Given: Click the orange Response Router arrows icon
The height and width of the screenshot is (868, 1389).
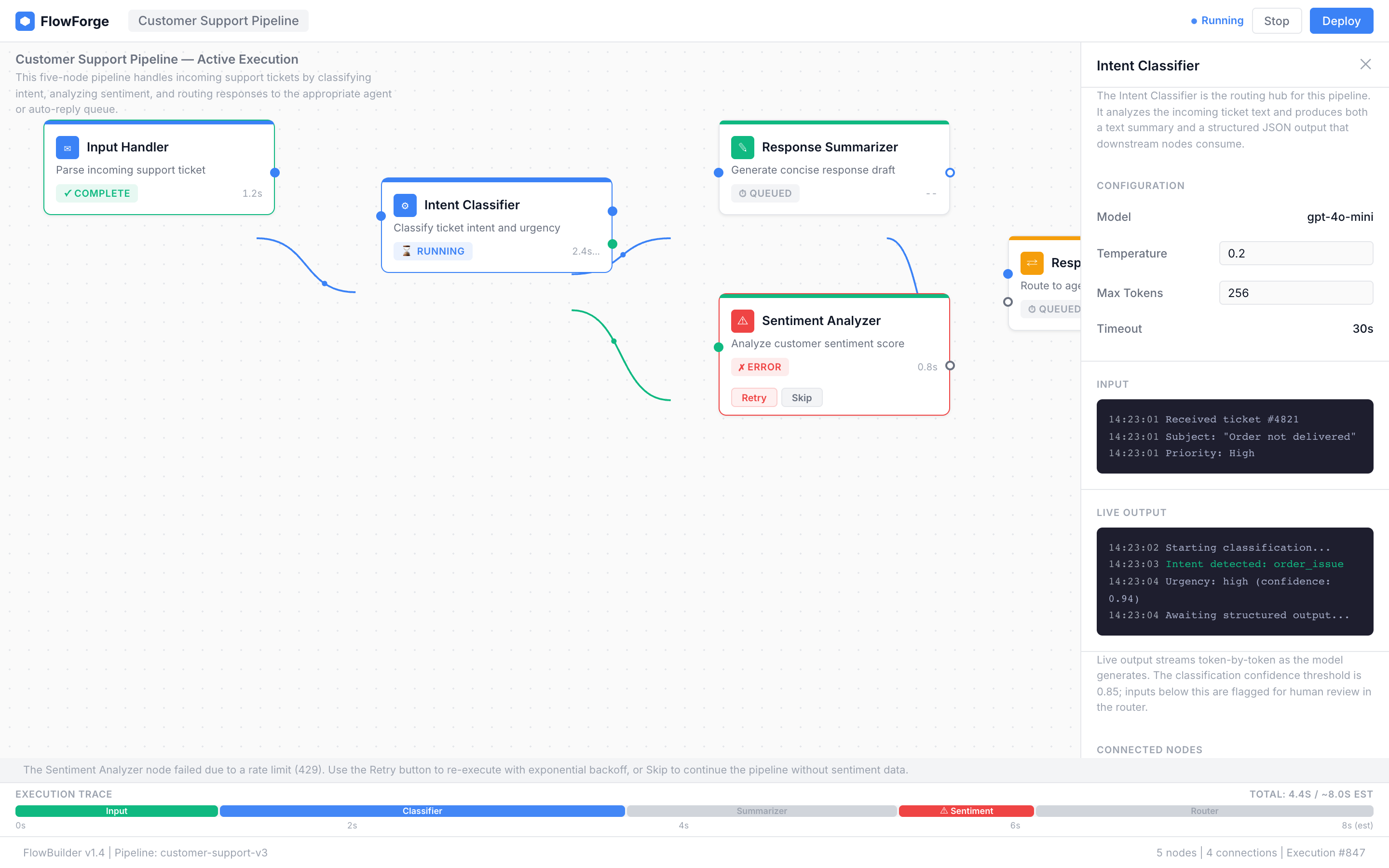Looking at the screenshot, I should pyautogui.click(x=1032, y=263).
